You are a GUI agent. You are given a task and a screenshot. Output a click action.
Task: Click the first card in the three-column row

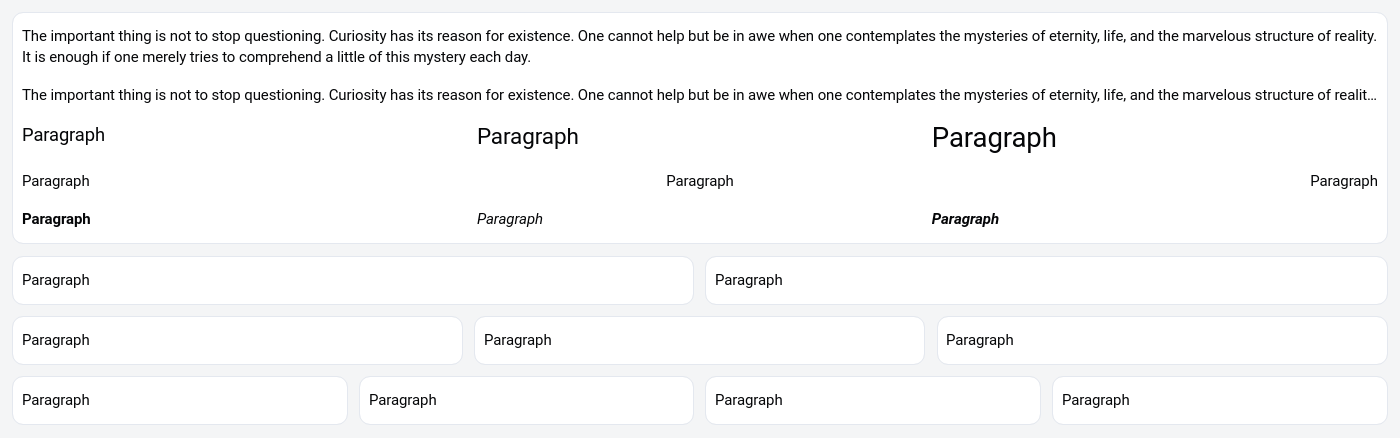coord(237,340)
